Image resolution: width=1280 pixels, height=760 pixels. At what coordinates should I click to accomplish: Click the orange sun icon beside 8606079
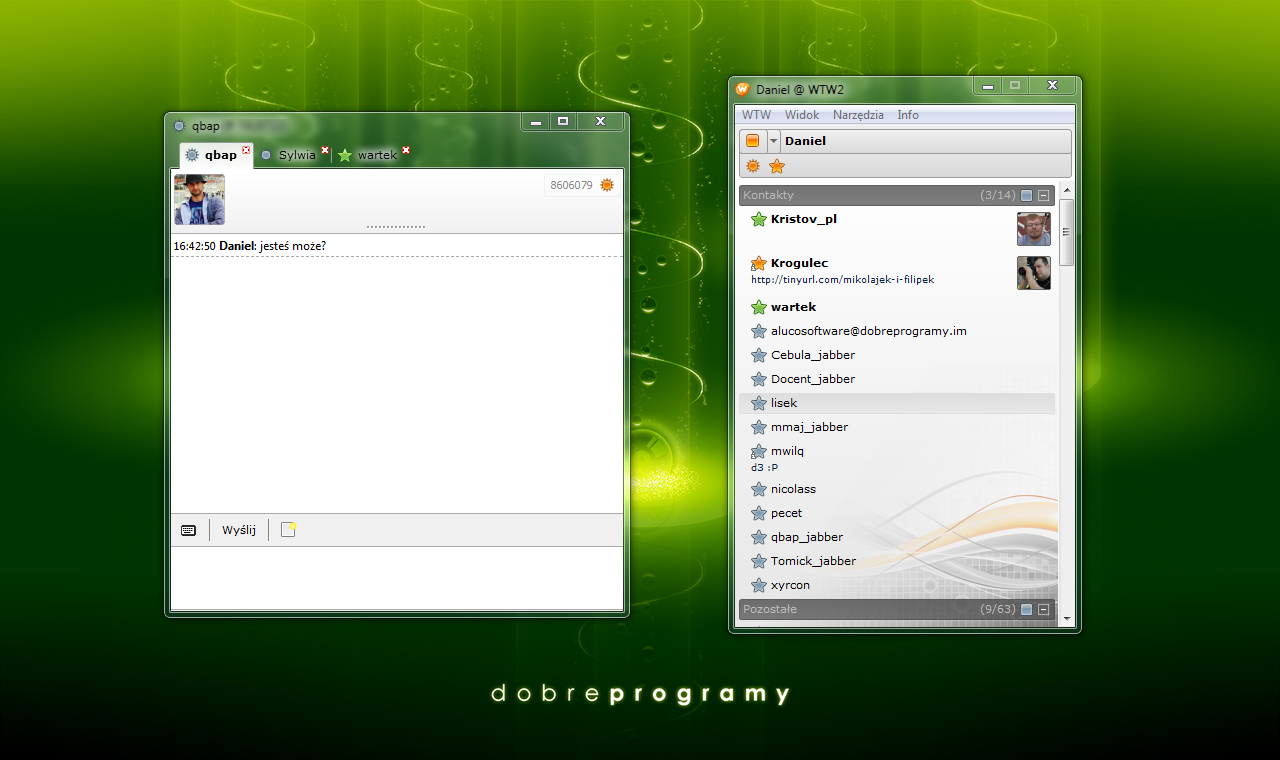(x=606, y=185)
